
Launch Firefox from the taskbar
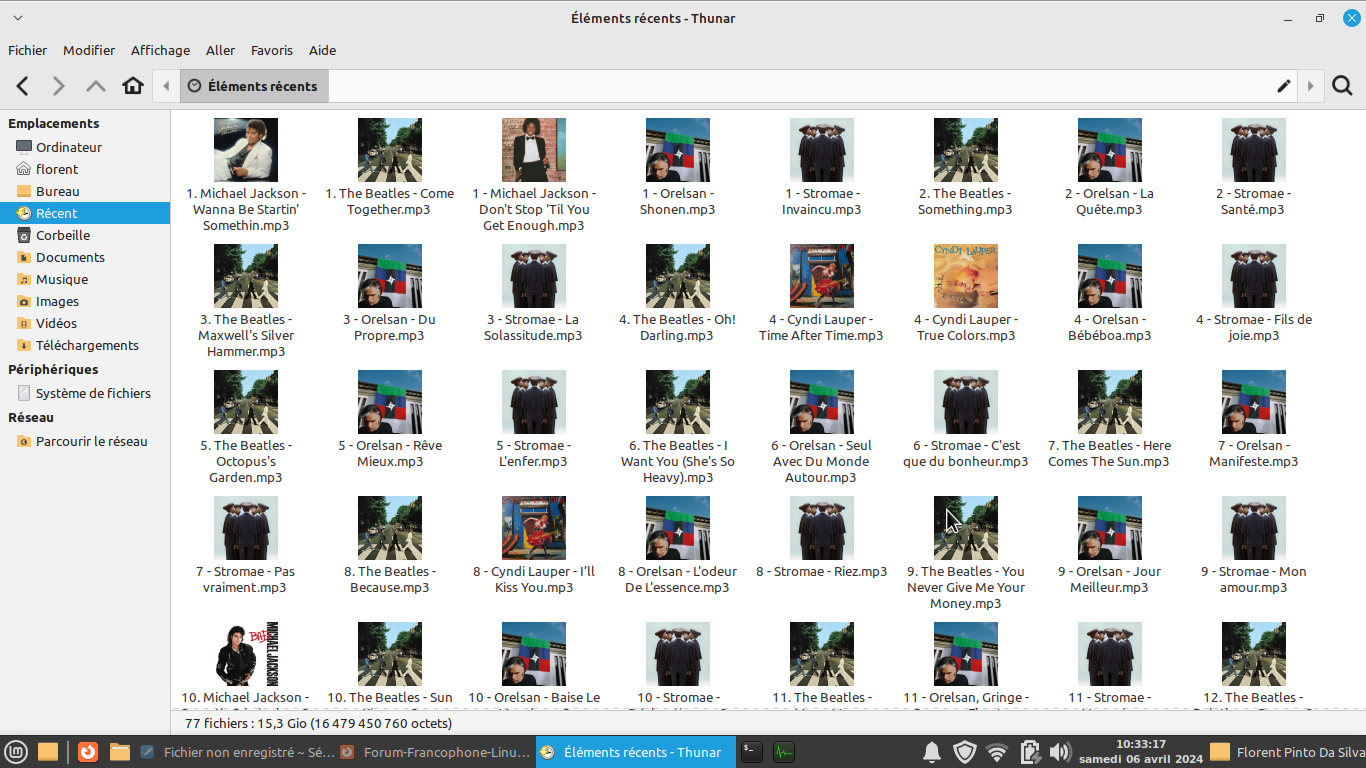[x=88, y=752]
